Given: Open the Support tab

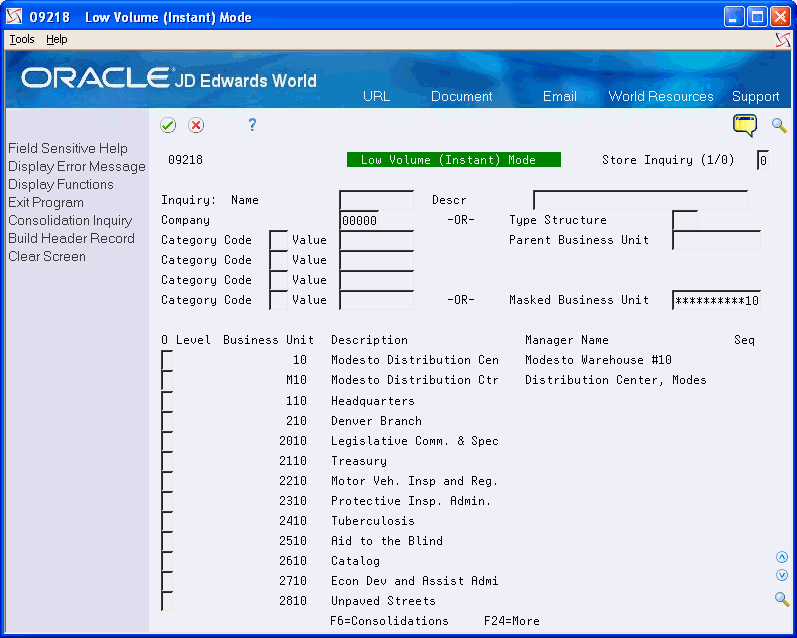Looking at the screenshot, I should tap(755, 96).
